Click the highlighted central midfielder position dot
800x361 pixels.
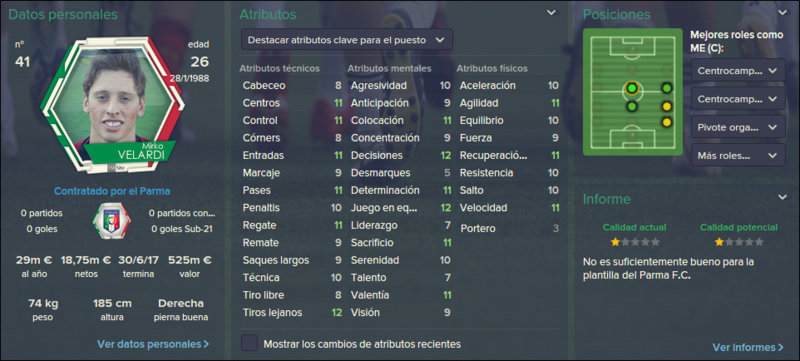tap(632, 89)
